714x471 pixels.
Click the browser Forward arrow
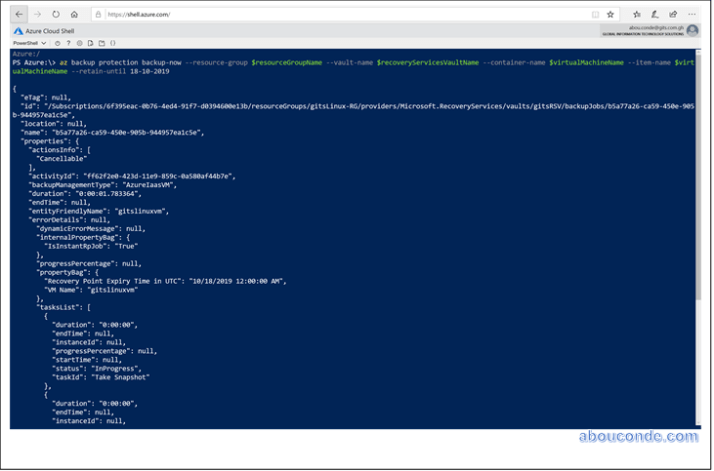pos(38,15)
